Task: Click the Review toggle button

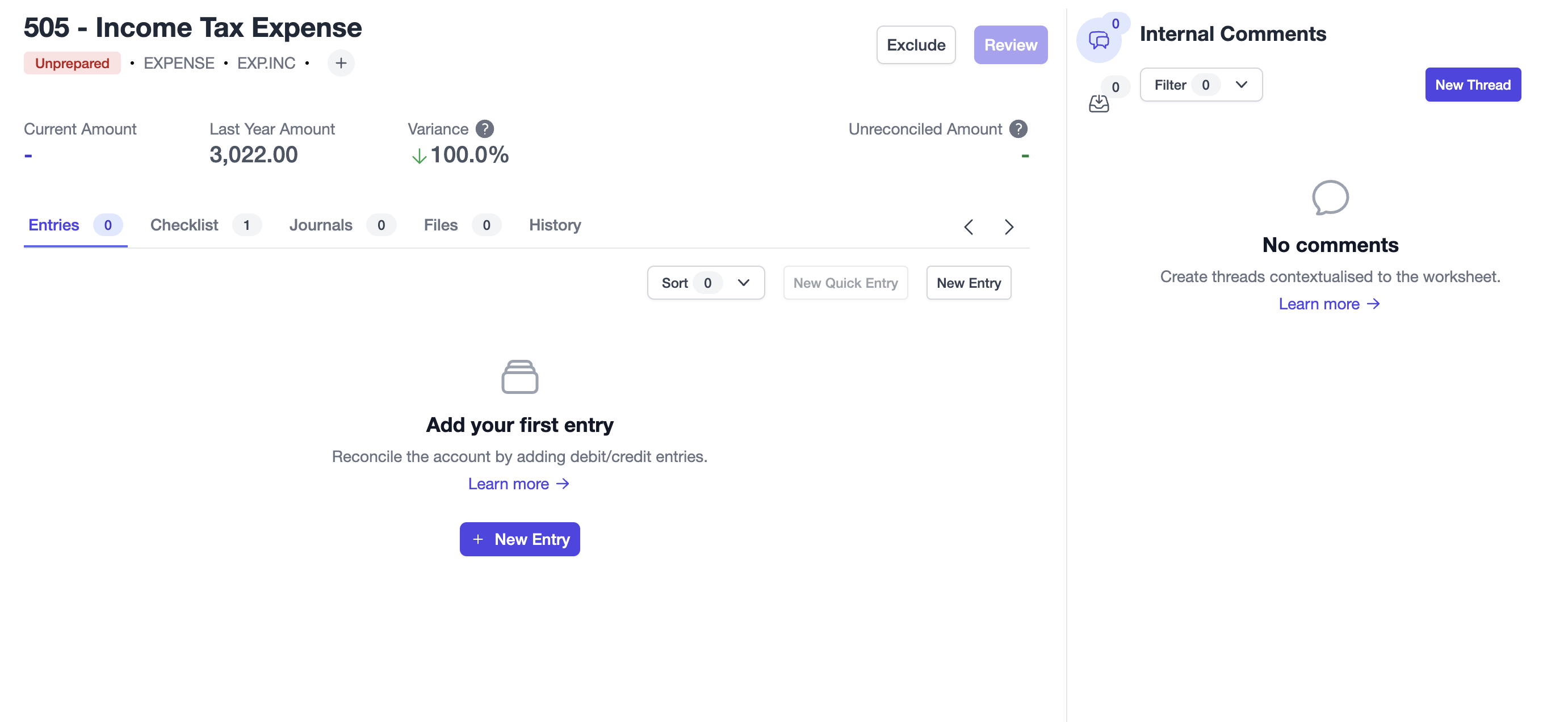Action: coord(1010,44)
